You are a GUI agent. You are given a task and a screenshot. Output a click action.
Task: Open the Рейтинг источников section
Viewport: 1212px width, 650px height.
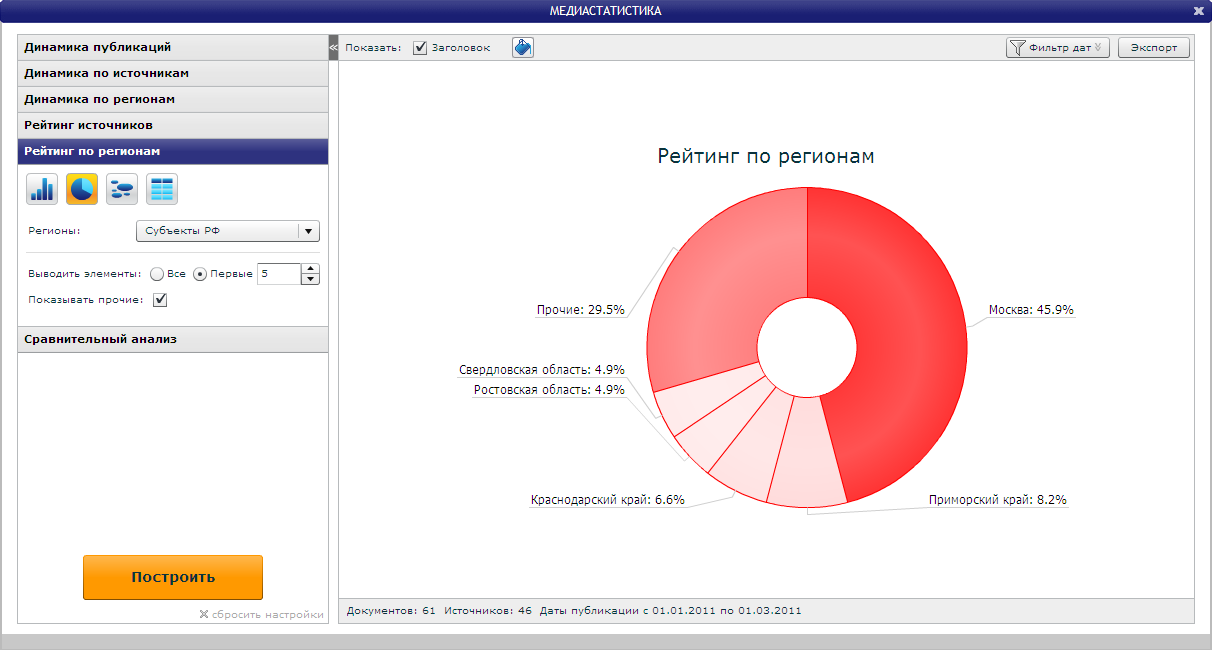pos(173,125)
